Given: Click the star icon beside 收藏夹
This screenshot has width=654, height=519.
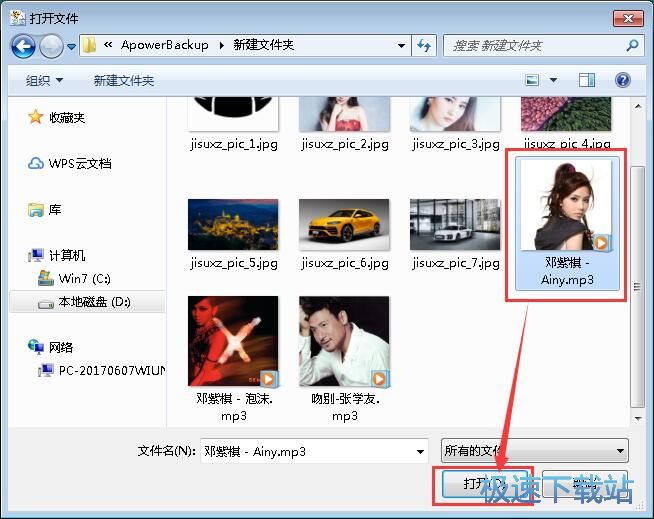Looking at the screenshot, I should 36,117.
